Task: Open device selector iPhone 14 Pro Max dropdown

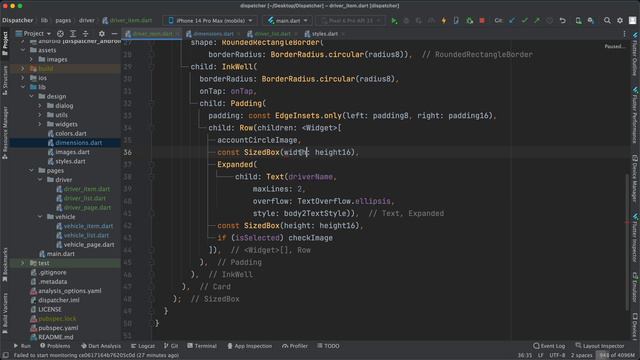Action: [210, 20]
